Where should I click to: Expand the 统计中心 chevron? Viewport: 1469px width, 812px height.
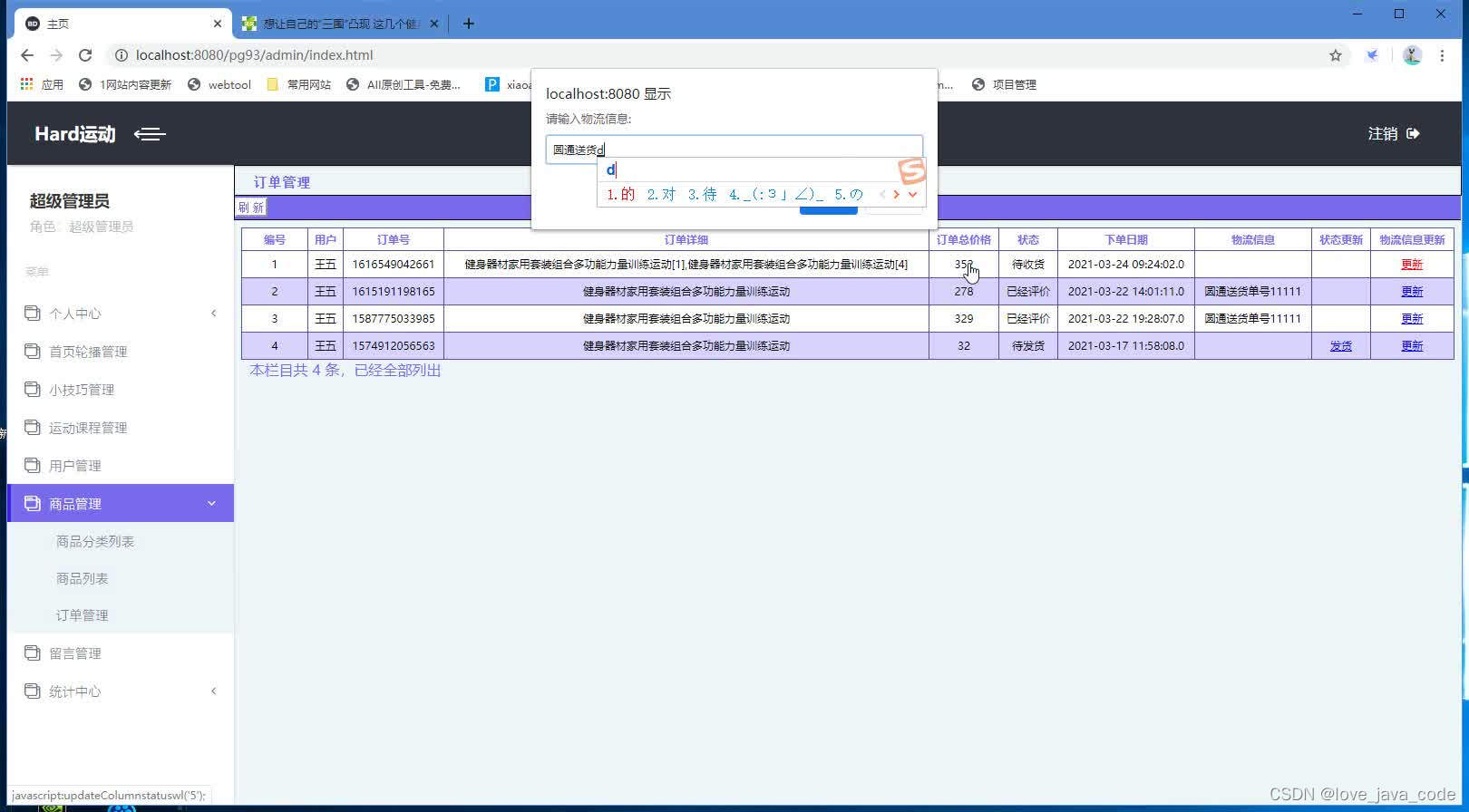[x=214, y=691]
